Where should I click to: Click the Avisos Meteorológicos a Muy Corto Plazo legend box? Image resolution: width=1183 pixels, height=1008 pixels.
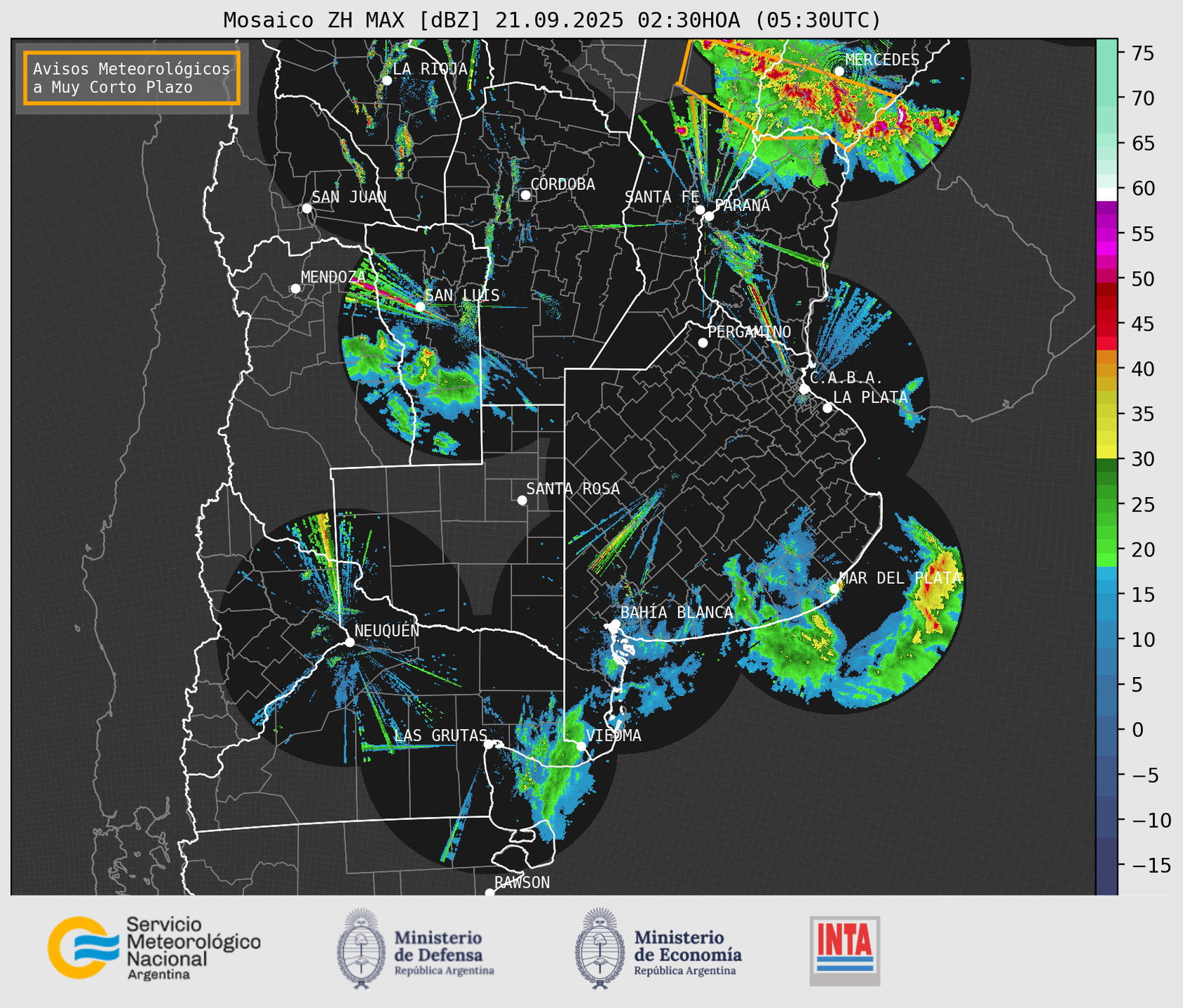click(132, 78)
